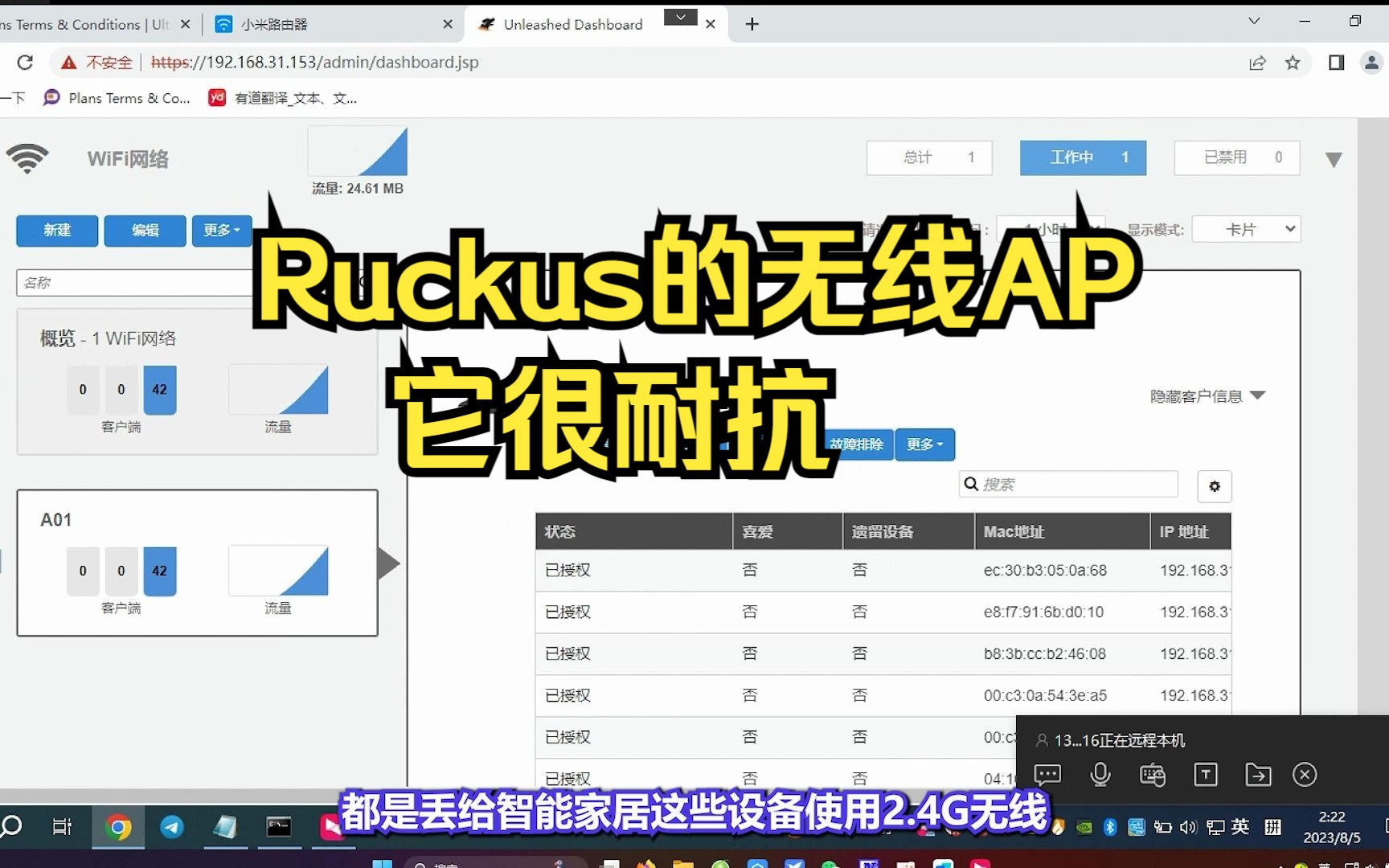Open terminal icon on taskbar

[279, 827]
